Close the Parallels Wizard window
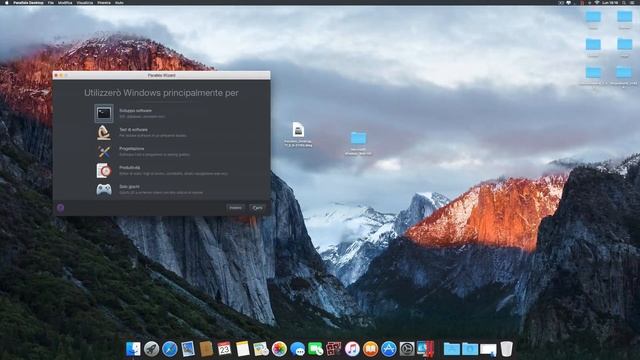This screenshot has width=640, height=360. (56, 76)
